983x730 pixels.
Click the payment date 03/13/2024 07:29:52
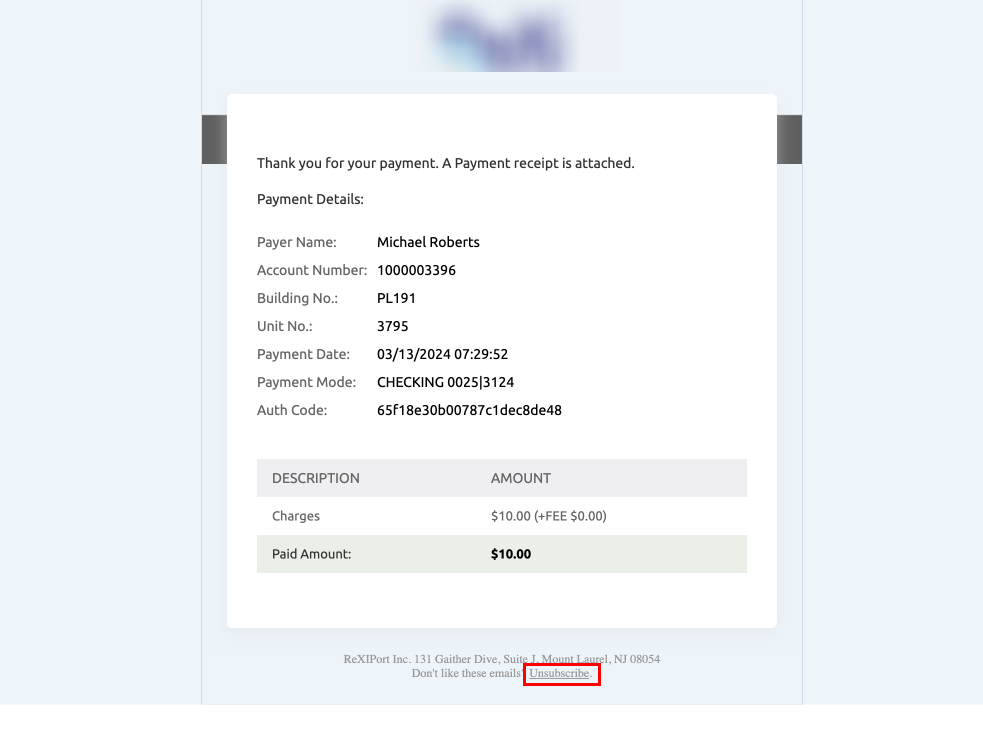click(442, 354)
